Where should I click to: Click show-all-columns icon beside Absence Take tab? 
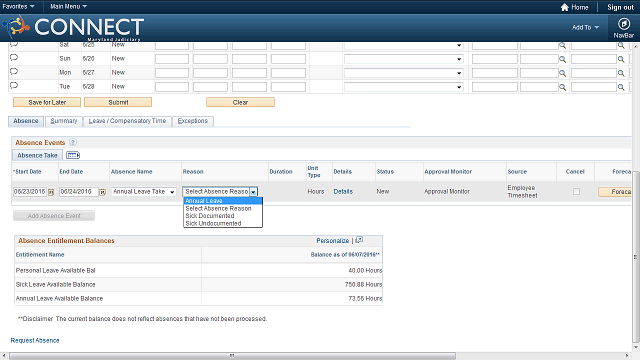click(x=73, y=155)
